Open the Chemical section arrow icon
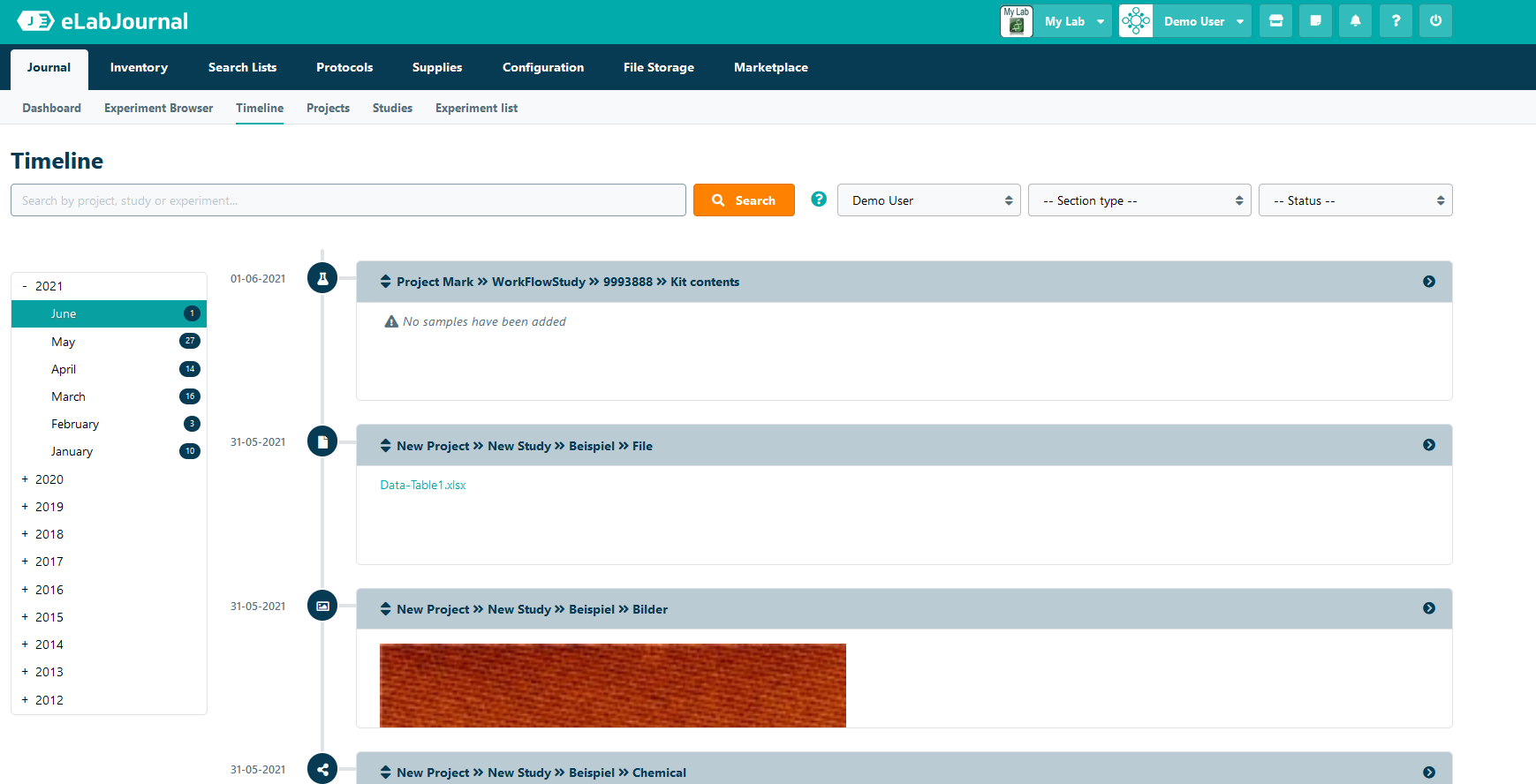 point(1429,773)
